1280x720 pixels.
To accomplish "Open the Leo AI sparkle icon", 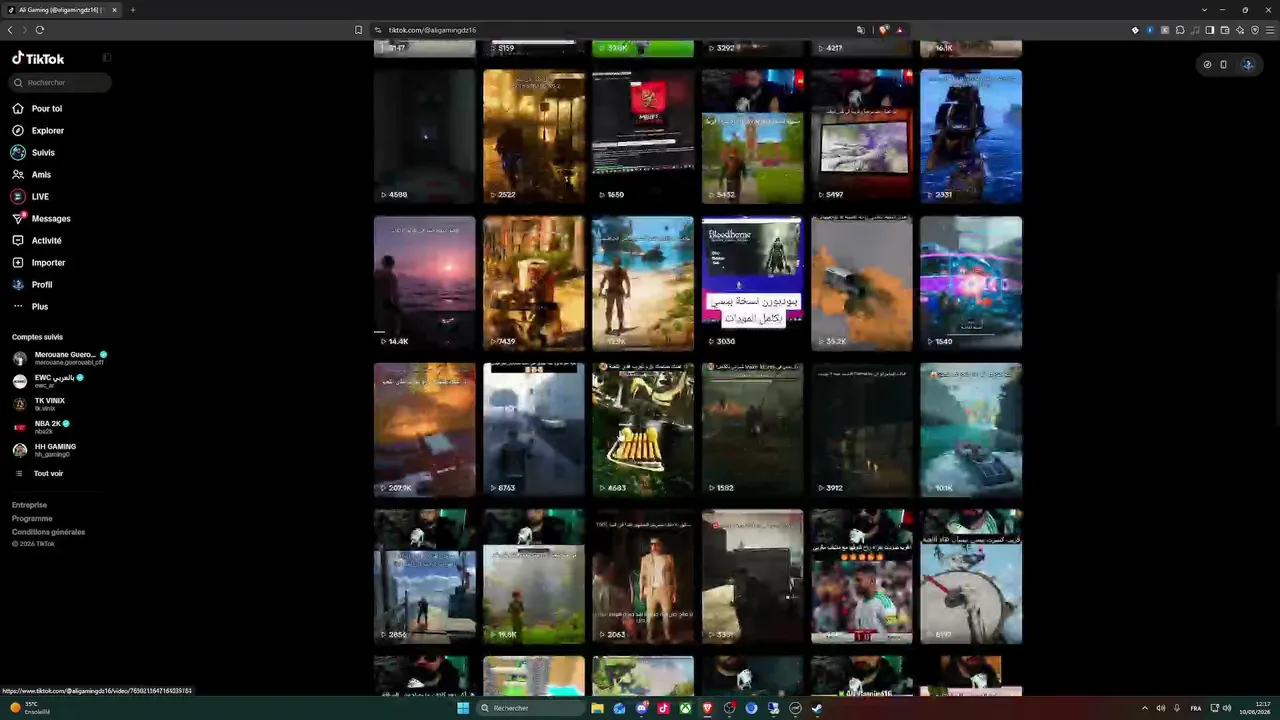I will click(x=1240, y=30).
